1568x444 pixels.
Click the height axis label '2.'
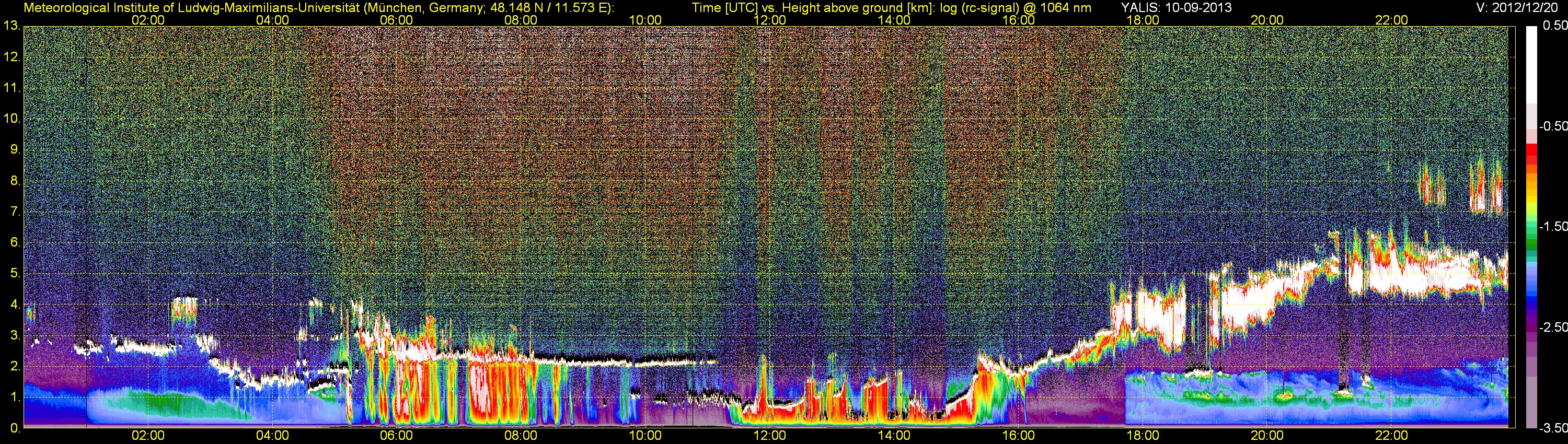coord(15,367)
